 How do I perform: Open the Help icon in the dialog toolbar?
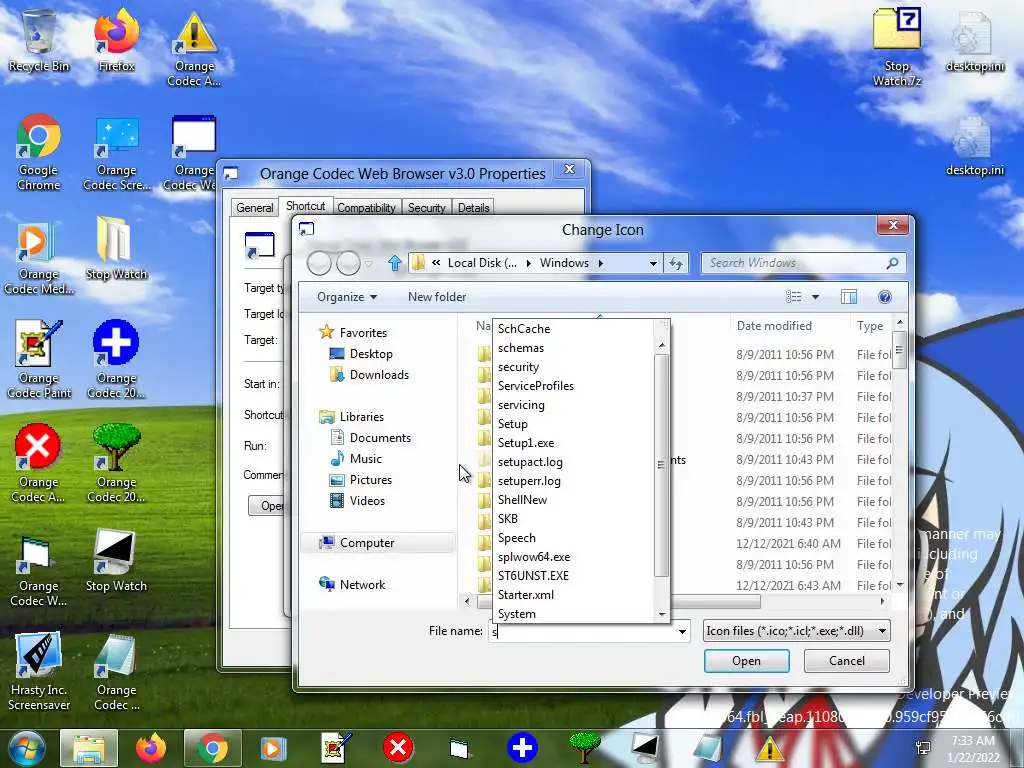point(885,297)
